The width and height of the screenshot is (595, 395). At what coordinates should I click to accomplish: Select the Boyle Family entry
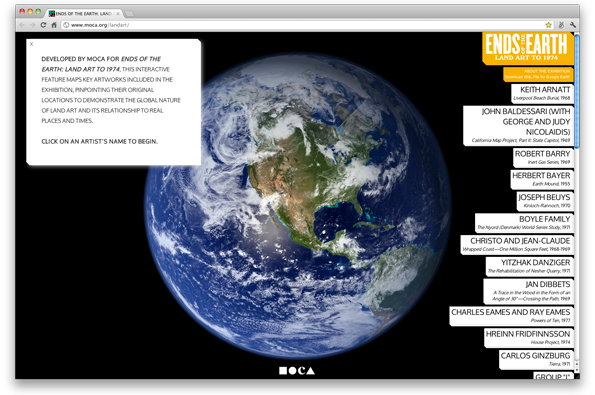point(524,223)
